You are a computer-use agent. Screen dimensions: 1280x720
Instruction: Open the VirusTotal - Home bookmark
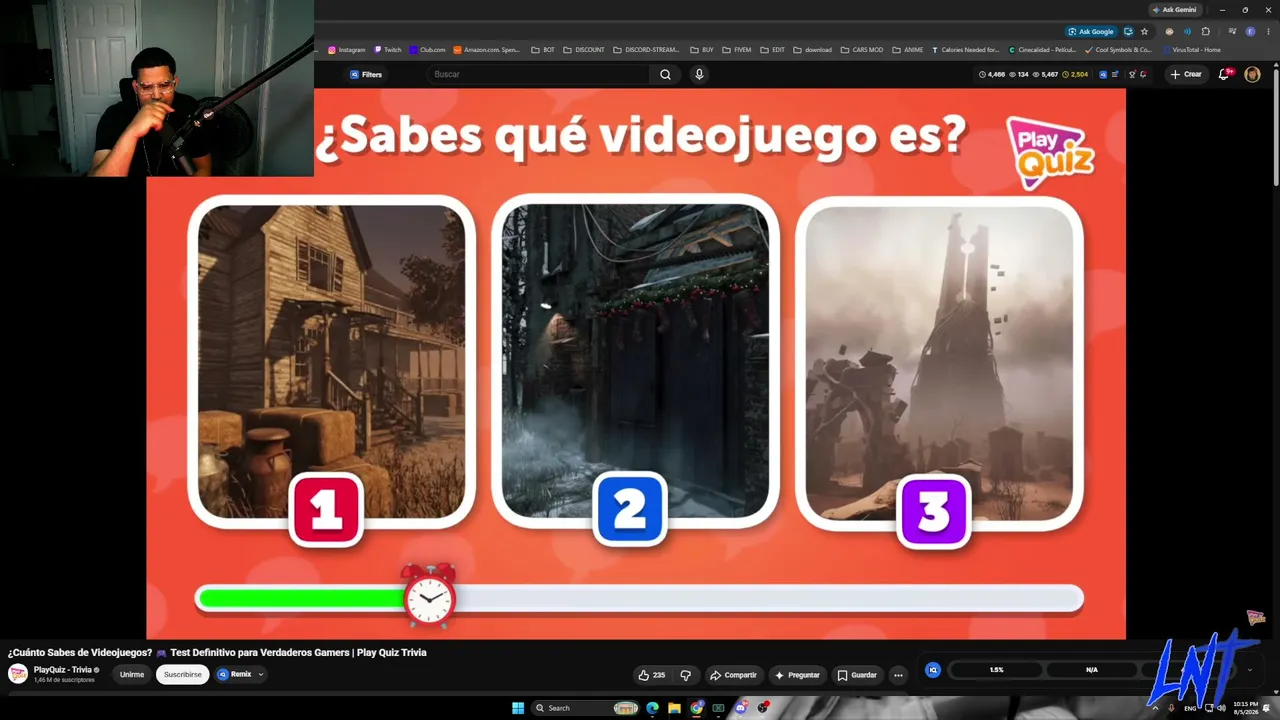pos(1192,50)
